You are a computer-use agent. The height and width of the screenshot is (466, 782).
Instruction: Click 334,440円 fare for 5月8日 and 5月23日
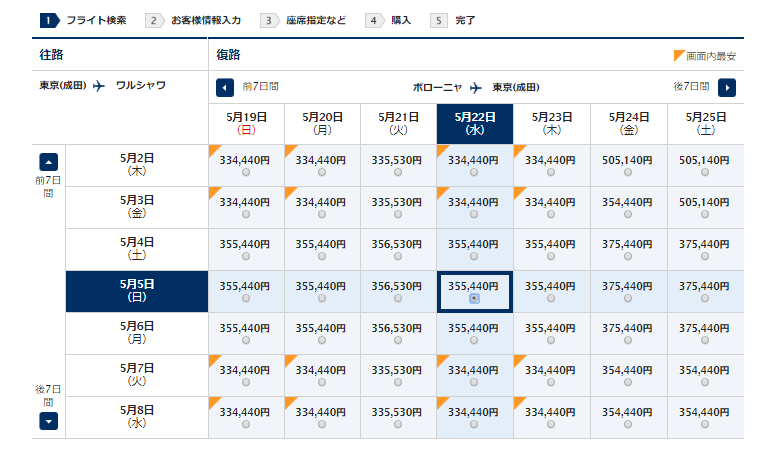[x=550, y=412]
